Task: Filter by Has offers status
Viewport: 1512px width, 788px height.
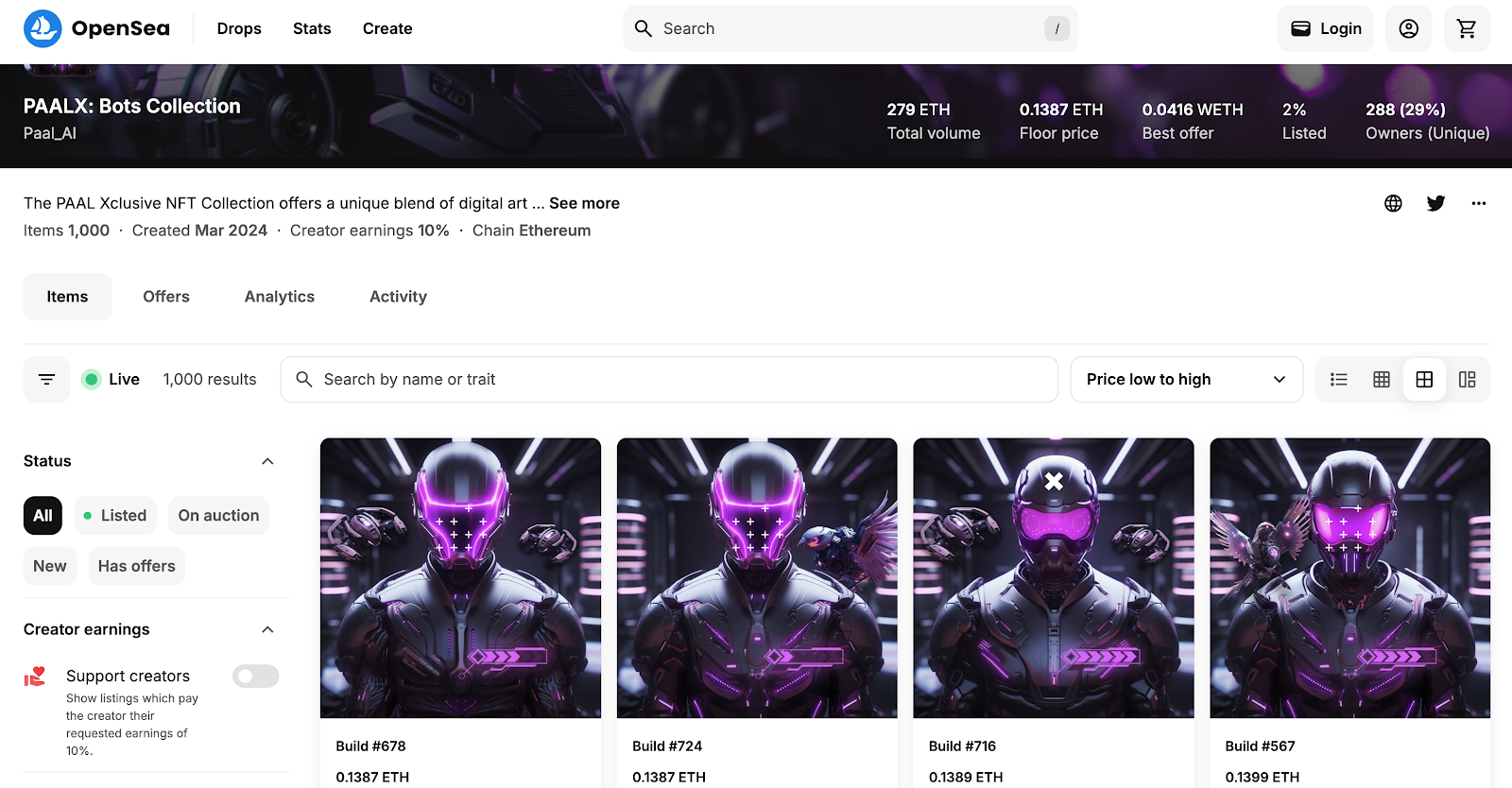Action: [137, 566]
